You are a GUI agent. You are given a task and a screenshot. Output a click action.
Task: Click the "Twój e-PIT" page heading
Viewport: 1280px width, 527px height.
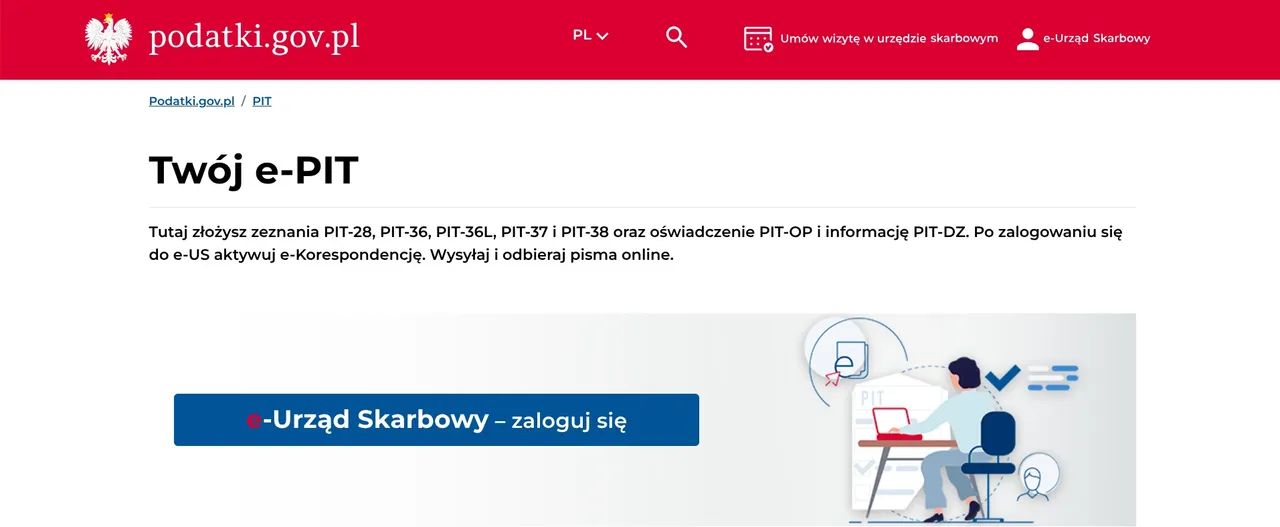click(x=253, y=170)
